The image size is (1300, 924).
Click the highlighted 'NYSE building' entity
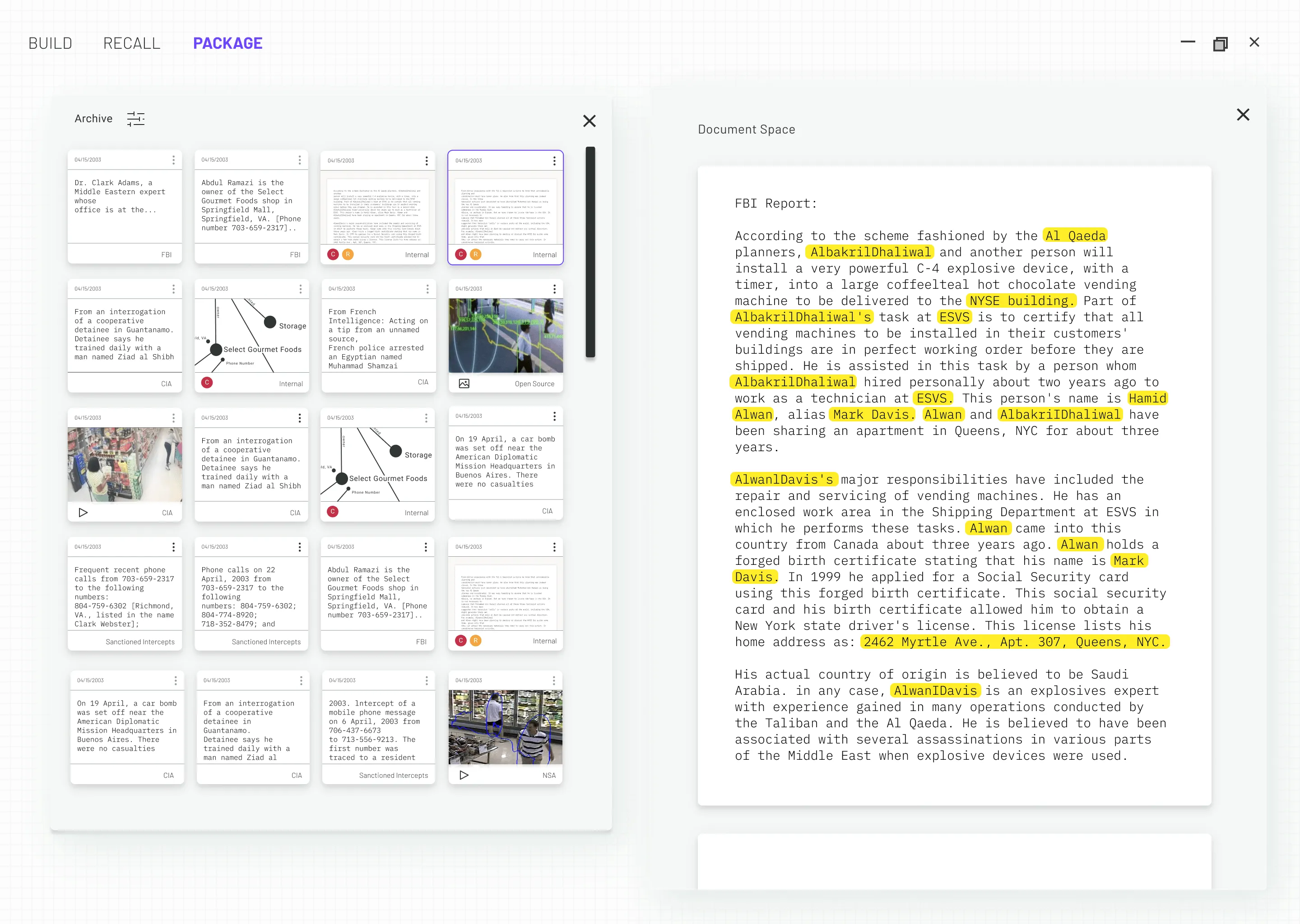click(x=1021, y=301)
